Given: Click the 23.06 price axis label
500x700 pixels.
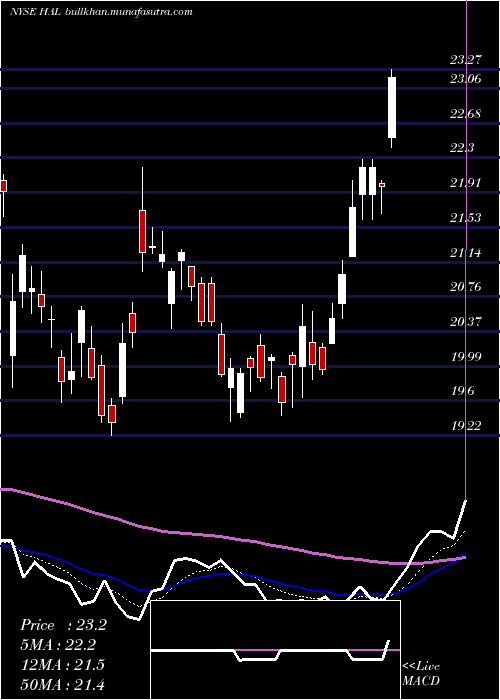Looking at the screenshot, I should point(466,79).
